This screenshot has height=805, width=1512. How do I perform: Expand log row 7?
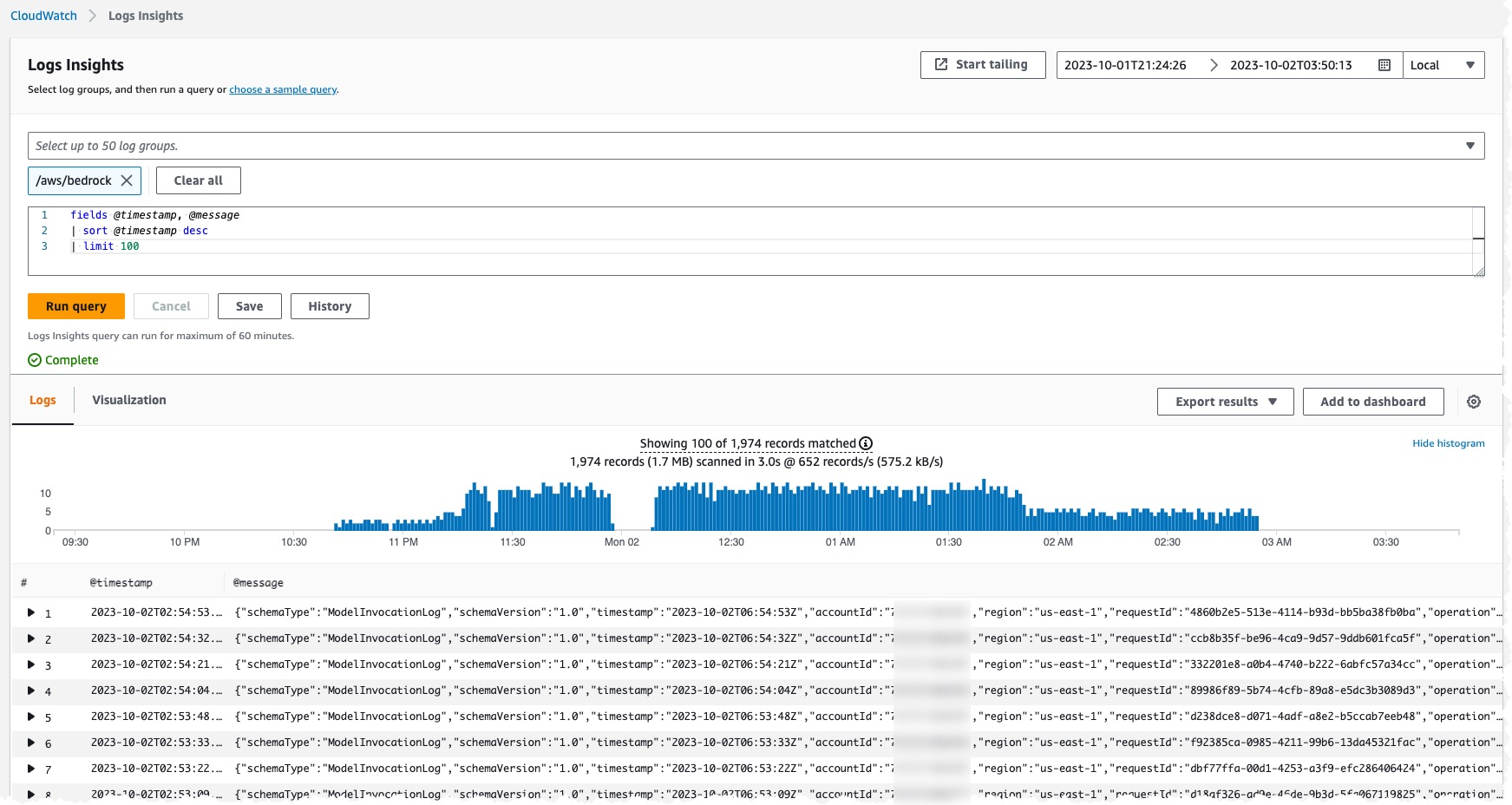pyautogui.click(x=31, y=769)
